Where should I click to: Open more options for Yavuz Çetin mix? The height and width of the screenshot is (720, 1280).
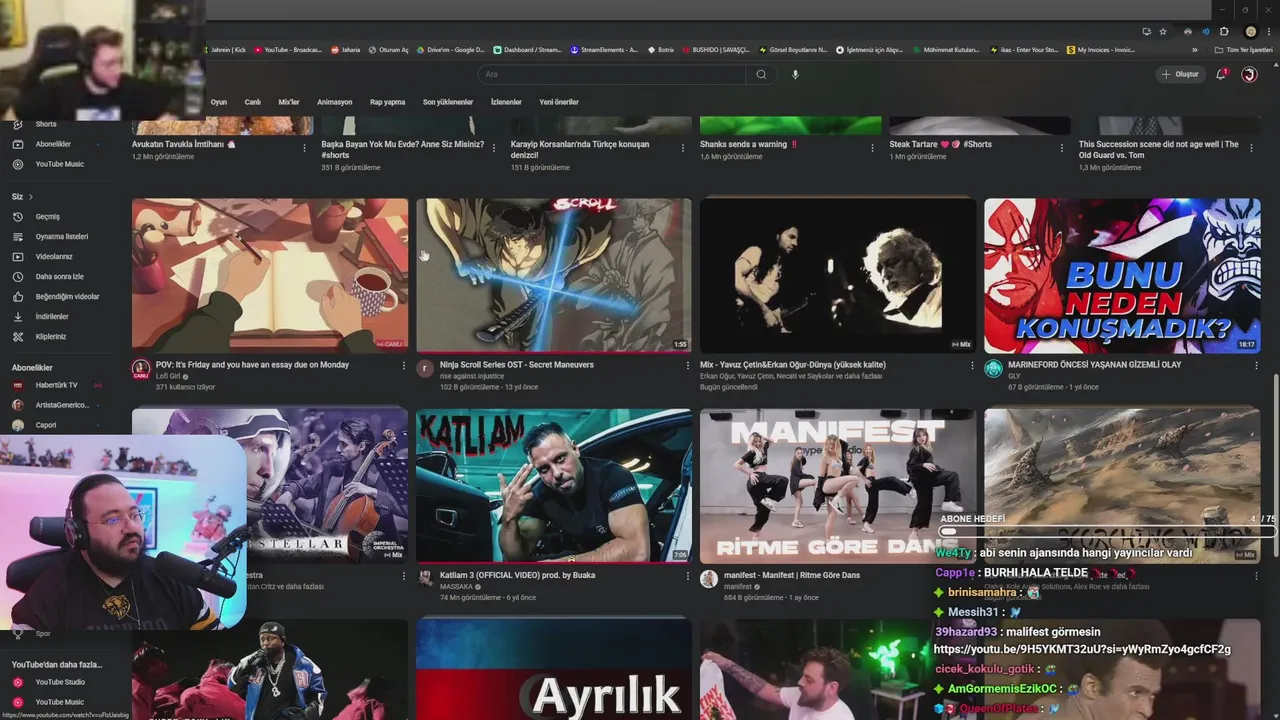point(972,366)
